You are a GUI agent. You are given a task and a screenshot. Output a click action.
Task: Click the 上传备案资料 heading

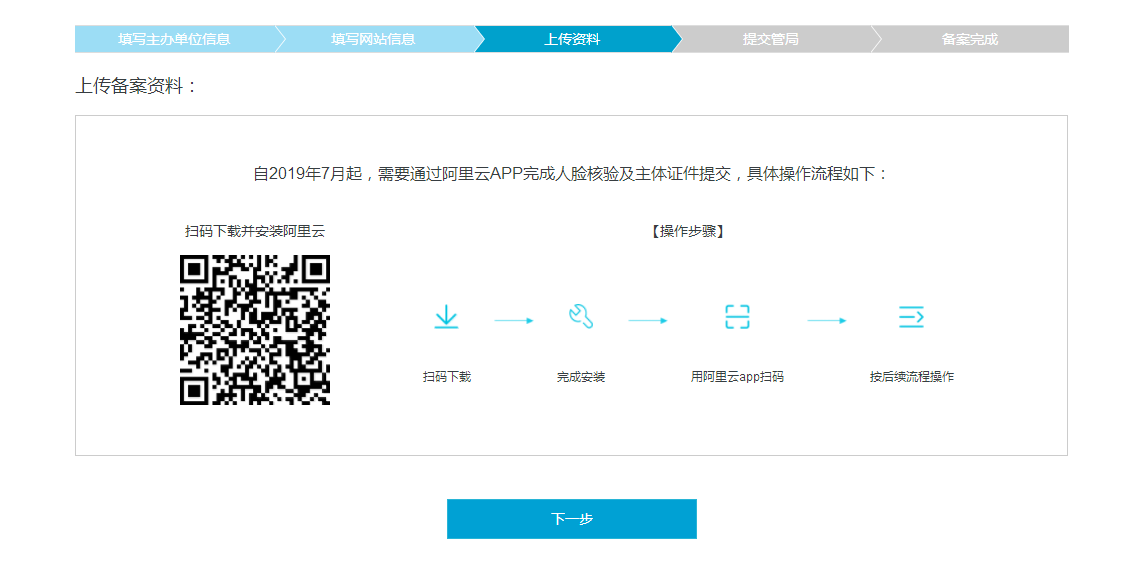coord(135,86)
